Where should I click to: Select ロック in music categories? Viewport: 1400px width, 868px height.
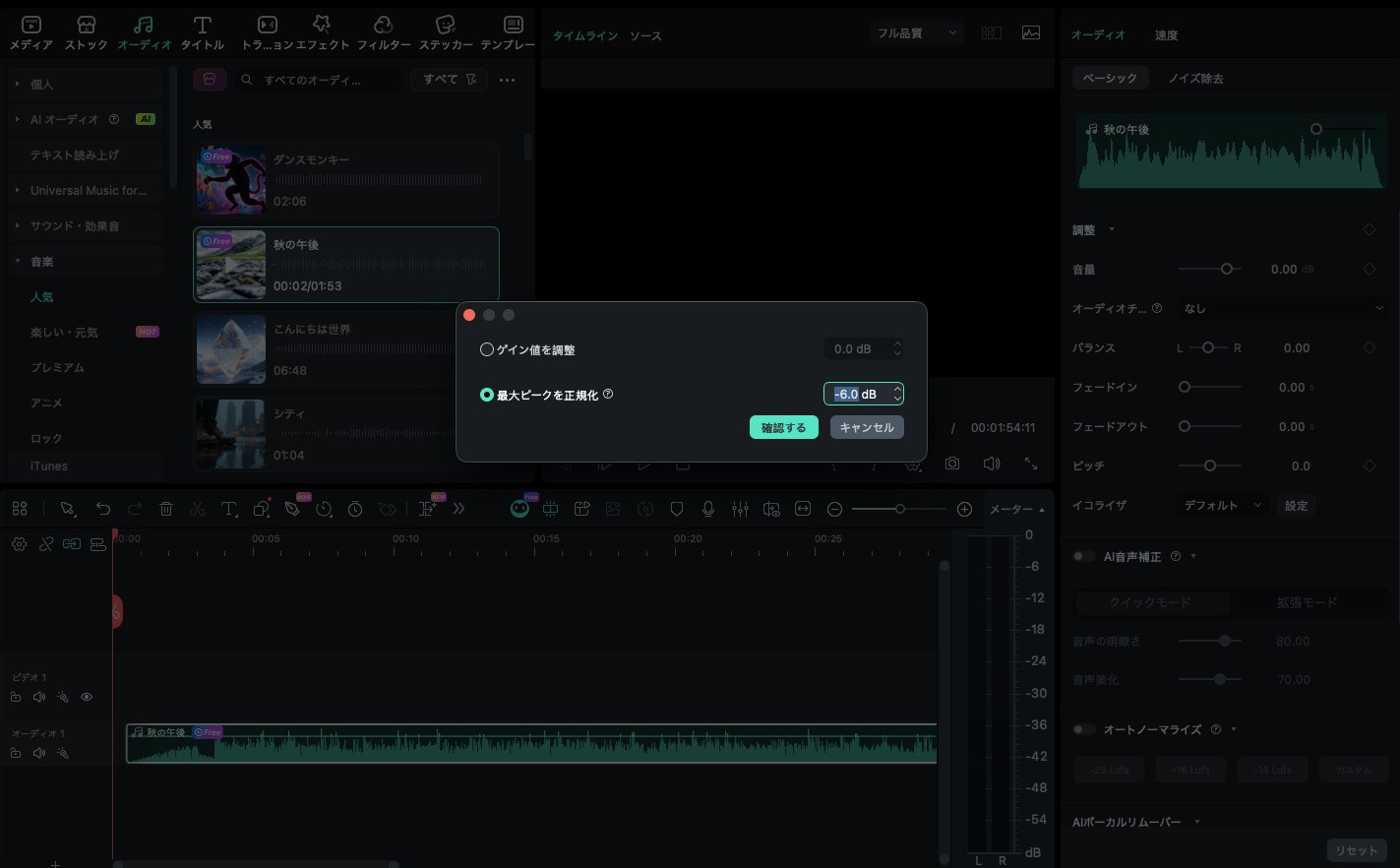[46, 438]
